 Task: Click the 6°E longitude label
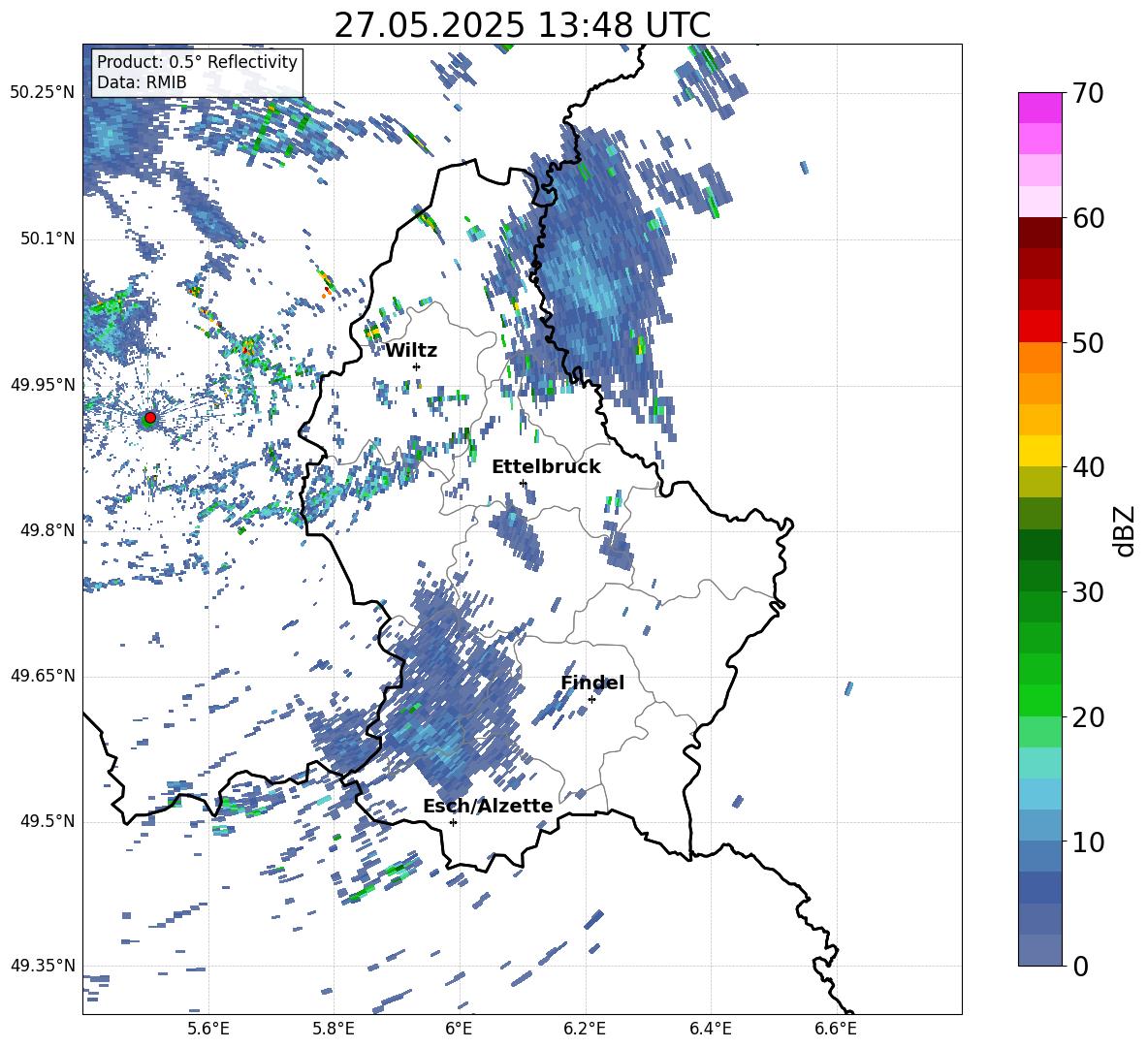[x=459, y=1029]
